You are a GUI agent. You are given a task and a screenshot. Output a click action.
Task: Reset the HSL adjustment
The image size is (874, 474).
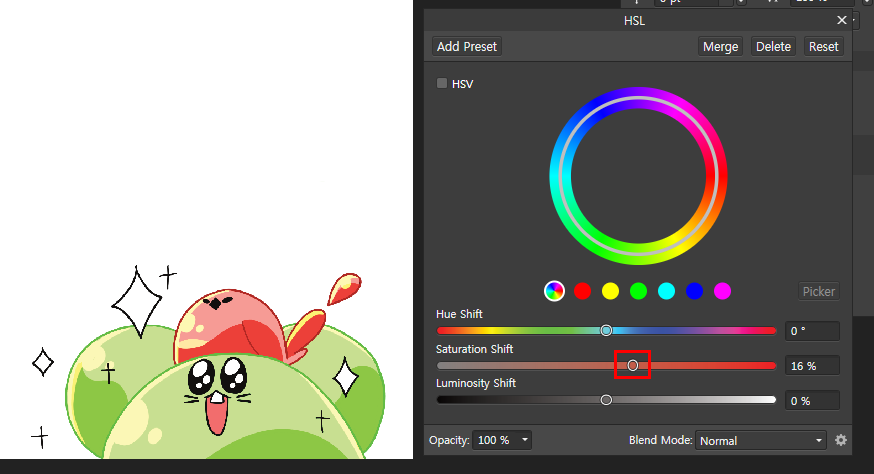[823, 46]
